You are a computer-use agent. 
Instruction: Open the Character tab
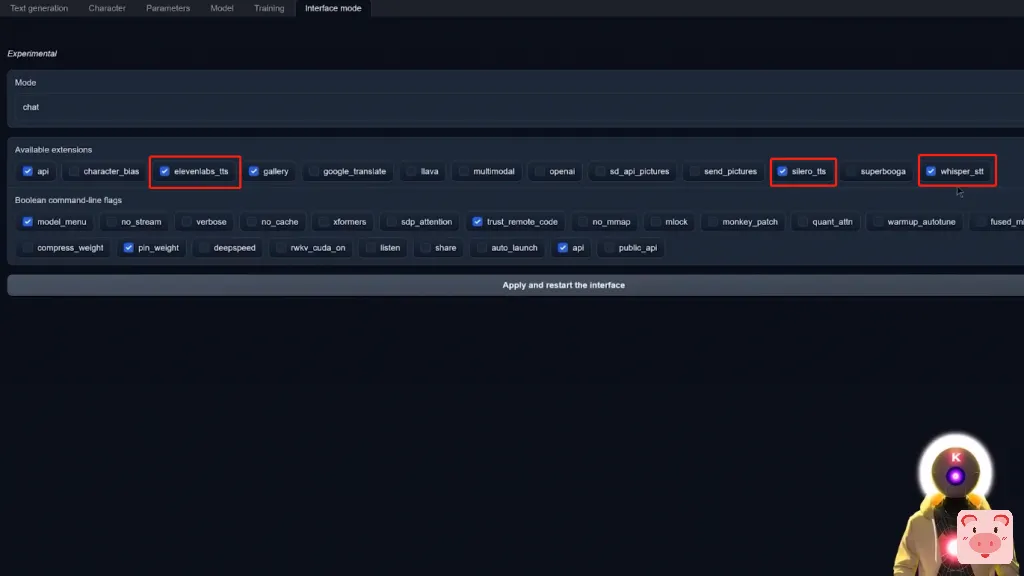(107, 8)
